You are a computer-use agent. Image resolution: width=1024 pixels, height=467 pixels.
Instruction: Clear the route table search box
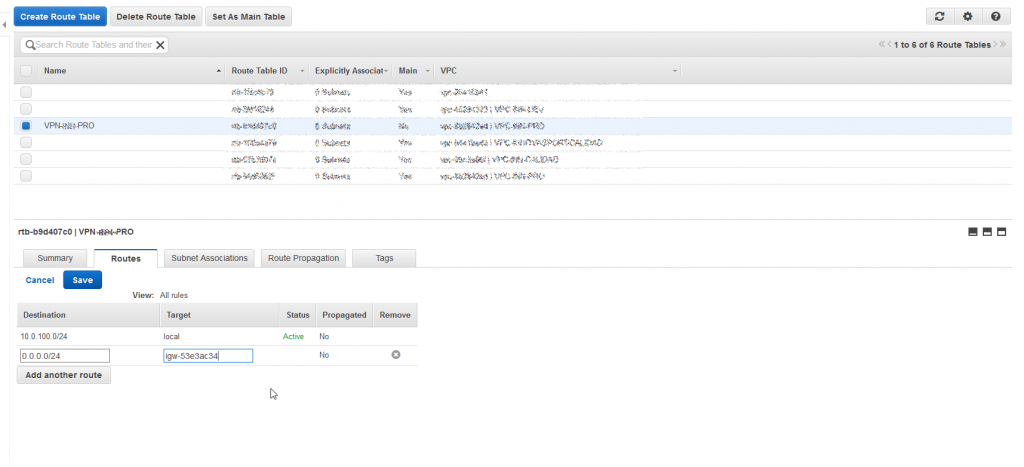click(x=160, y=45)
